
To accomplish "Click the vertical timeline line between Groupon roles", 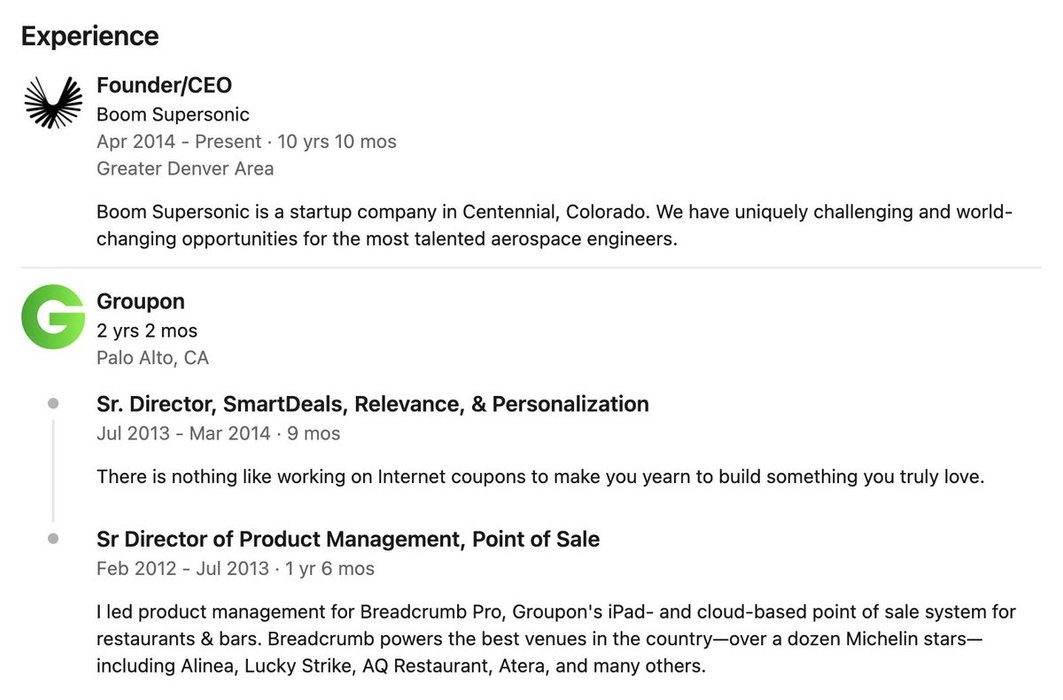I will [53, 470].
